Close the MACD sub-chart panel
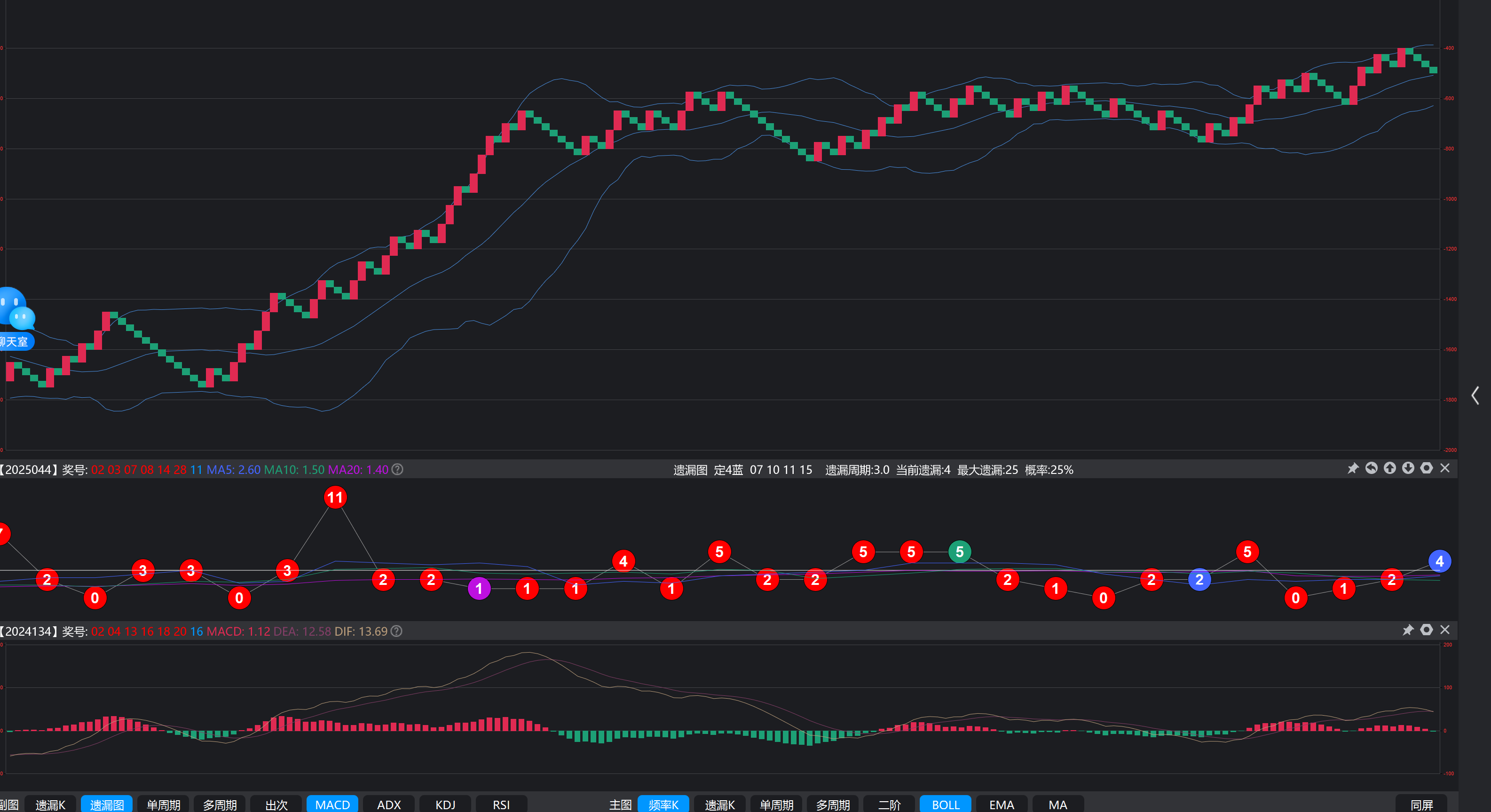This screenshot has width=1491, height=812. click(1445, 630)
